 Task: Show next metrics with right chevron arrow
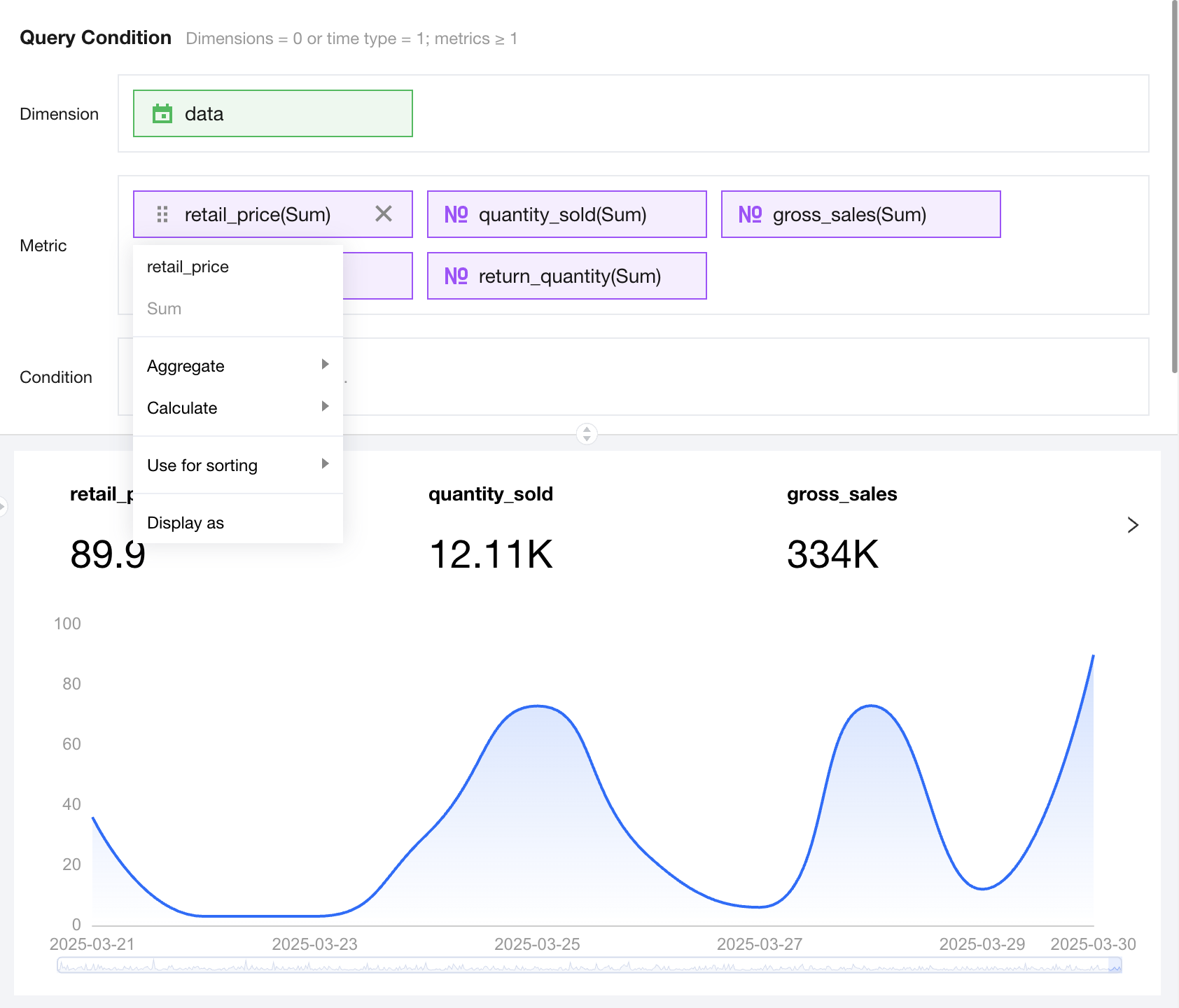pos(1133,525)
